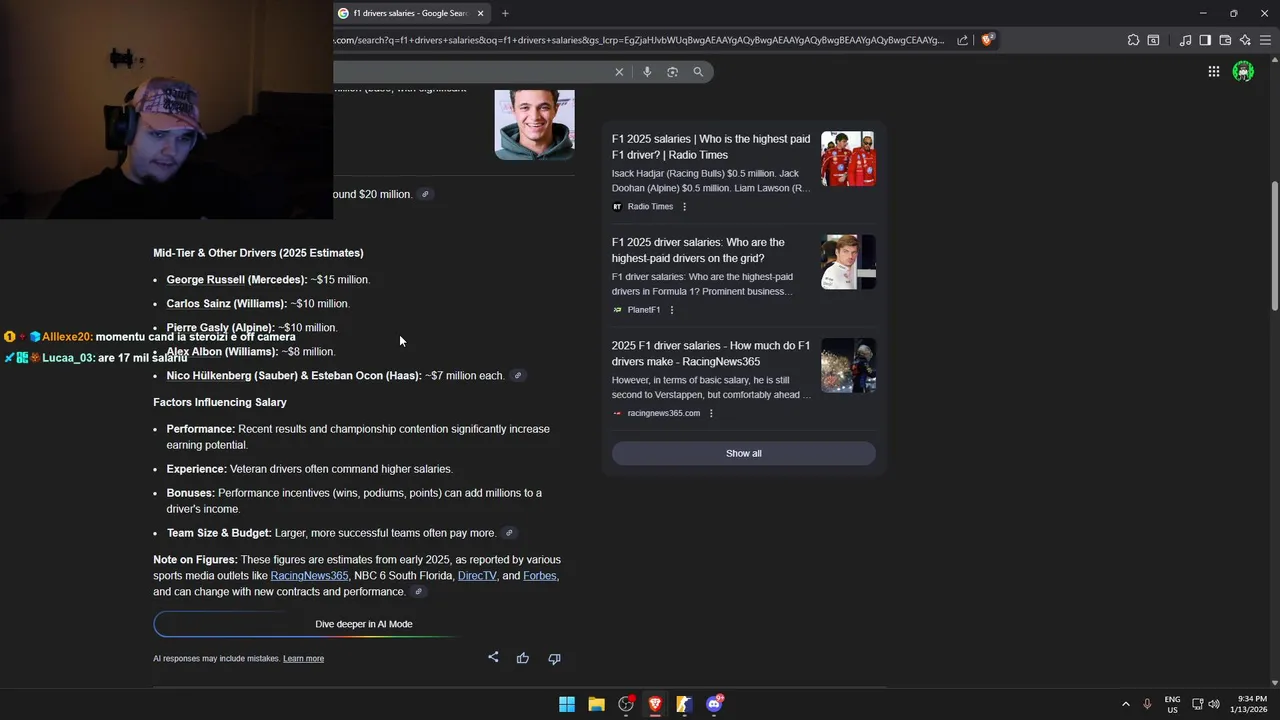Click George Russell (Mercedes) text
This screenshot has width=1280, height=720.
tap(237, 280)
